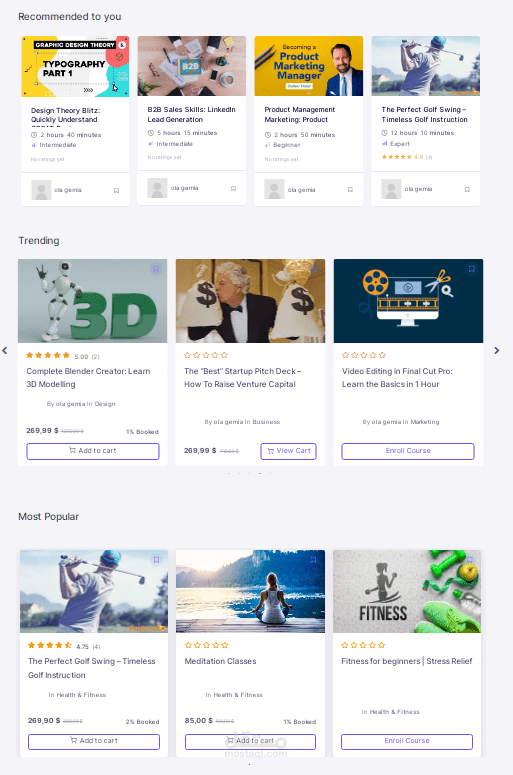
Task: Bookmark the Design Theory Blitz course
Action: pyautogui.click(x=117, y=190)
